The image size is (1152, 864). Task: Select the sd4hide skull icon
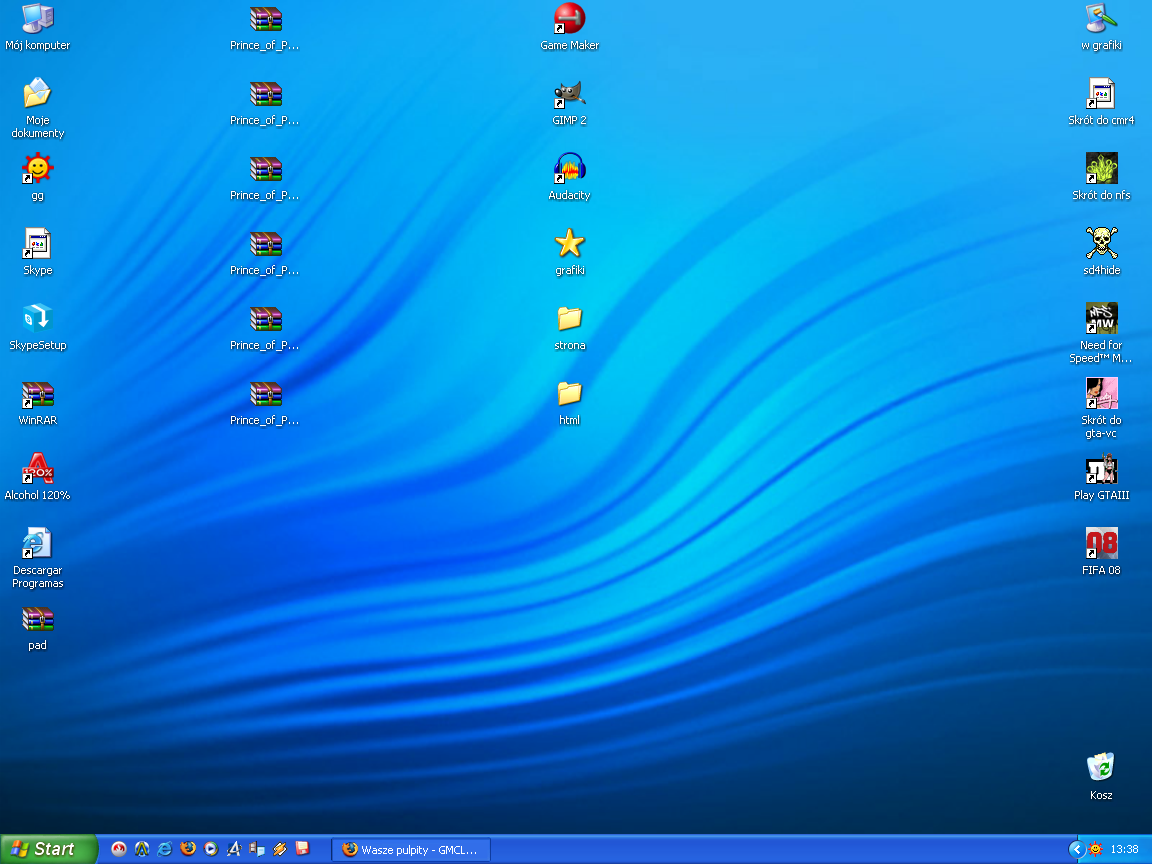(1101, 244)
